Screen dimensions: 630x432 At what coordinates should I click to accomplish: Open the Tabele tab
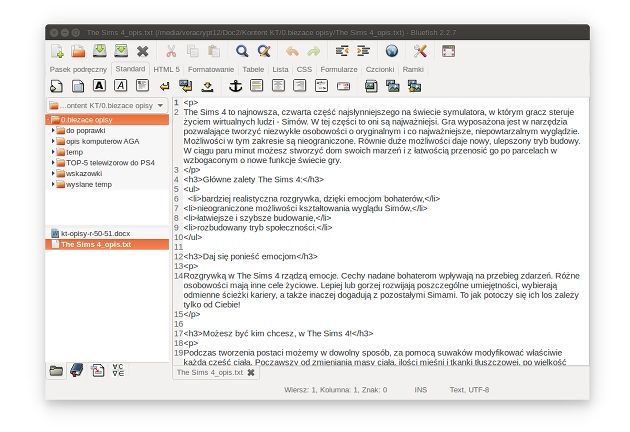pyautogui.click(x=253, y=70)
